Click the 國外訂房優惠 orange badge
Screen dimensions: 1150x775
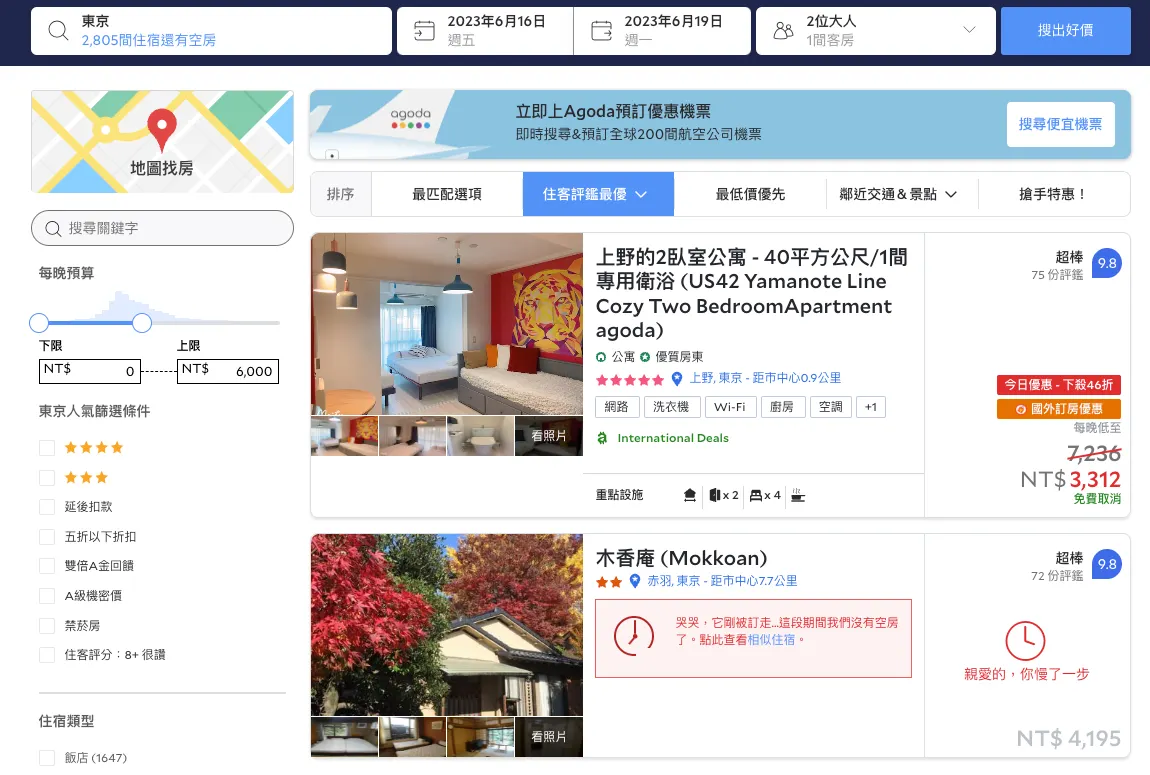(1058, 409)
